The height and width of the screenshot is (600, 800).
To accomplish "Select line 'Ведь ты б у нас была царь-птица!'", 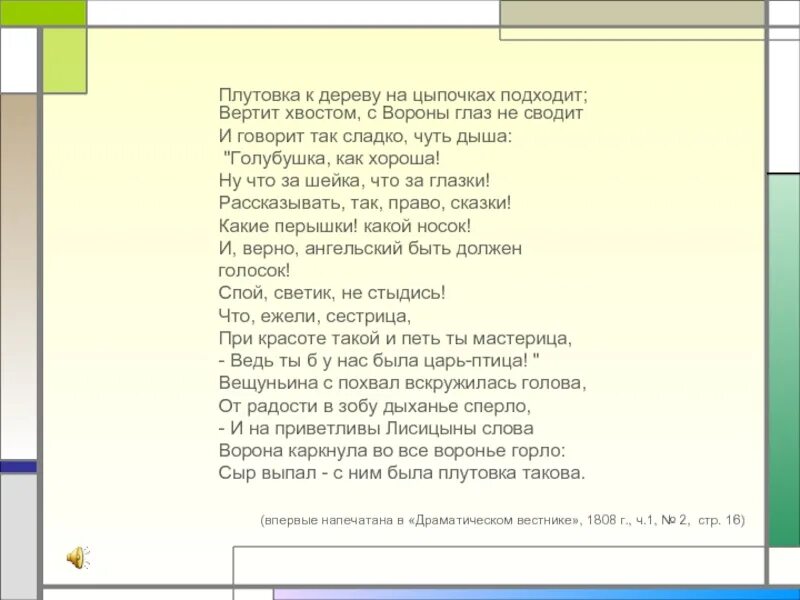I will pos(379,361).
